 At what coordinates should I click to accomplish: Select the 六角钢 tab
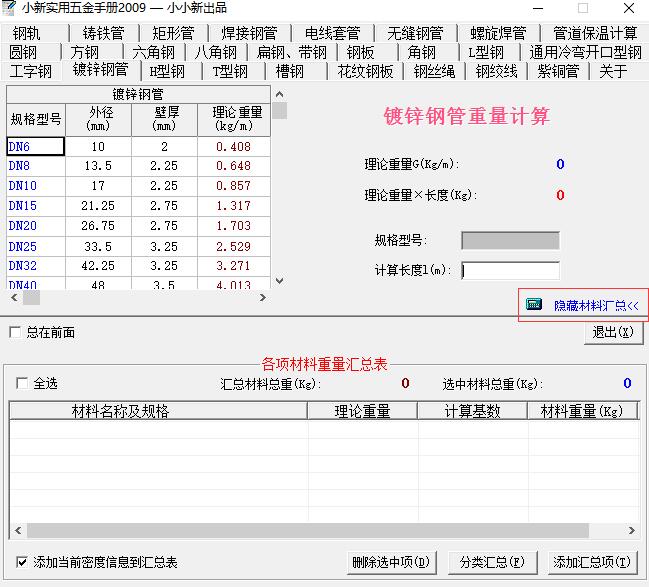(154, 52)
